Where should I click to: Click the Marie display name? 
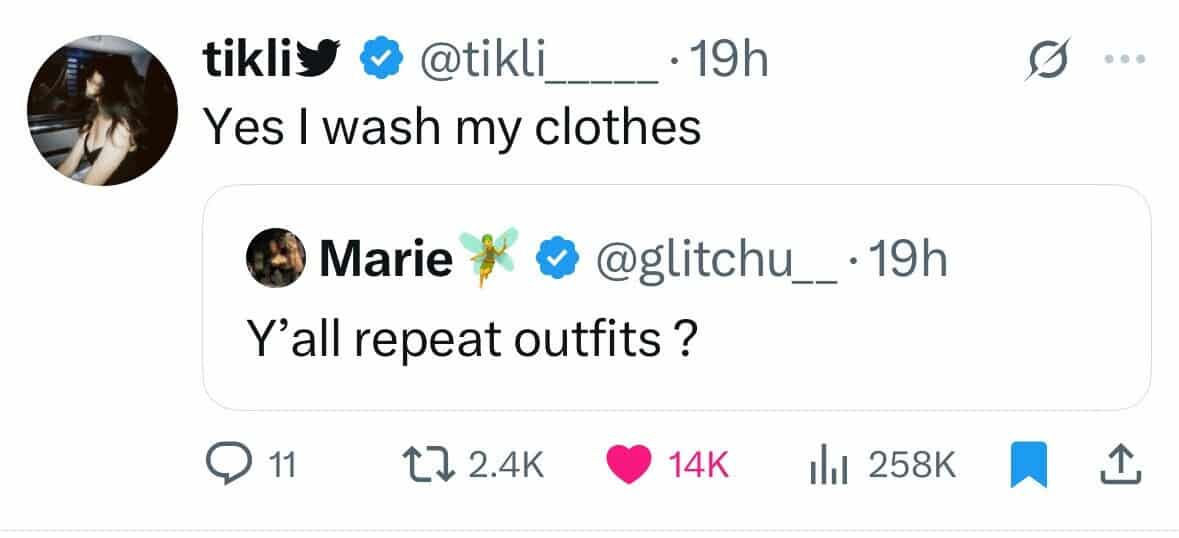coord(386,260)
